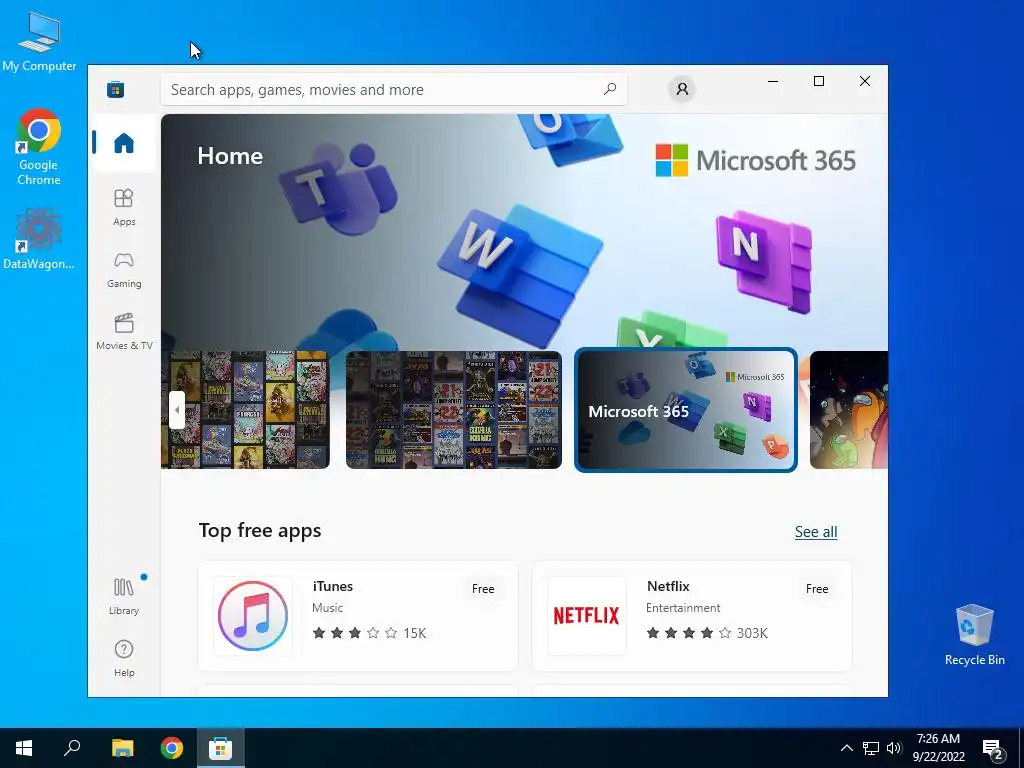Image resolution: width=1024 pixels, height=768 pixels.
Task: Open the network status tray icon
Action: [x=871, y=748]
